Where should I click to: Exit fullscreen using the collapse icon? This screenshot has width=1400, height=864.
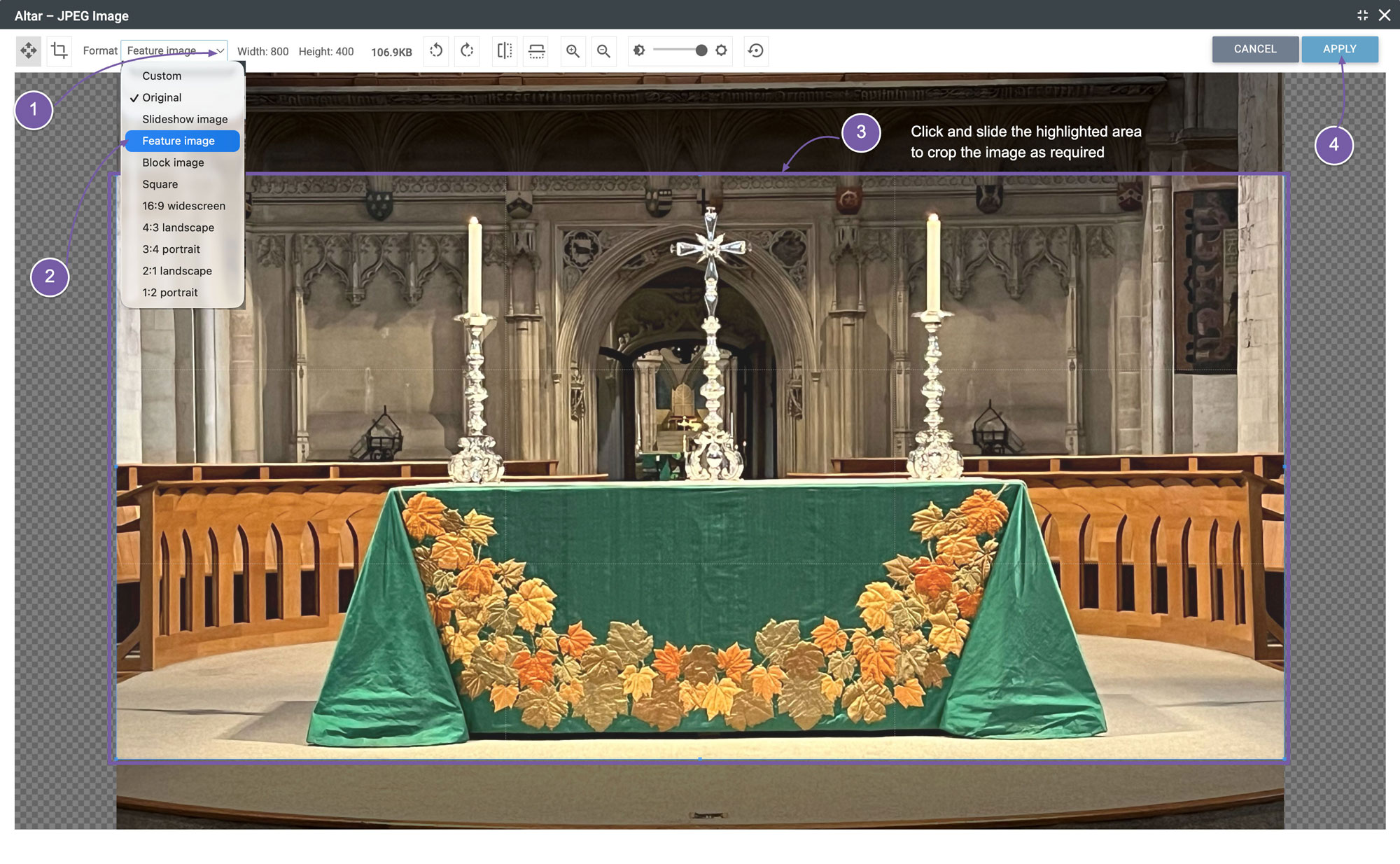click(1362, 15)
